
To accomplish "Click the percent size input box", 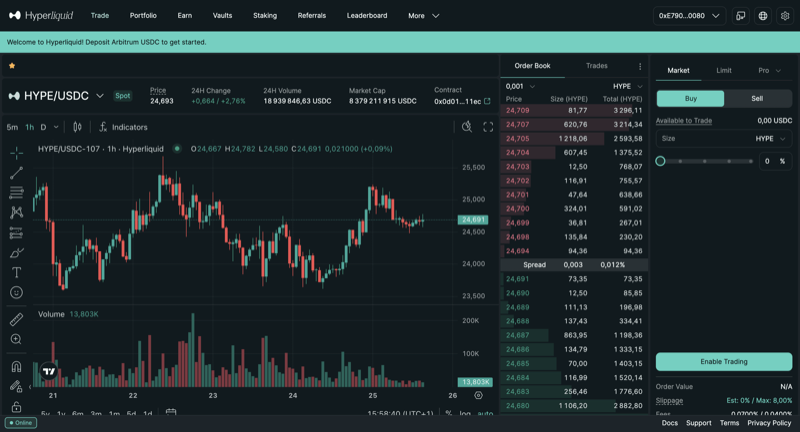I will point(775,161).
